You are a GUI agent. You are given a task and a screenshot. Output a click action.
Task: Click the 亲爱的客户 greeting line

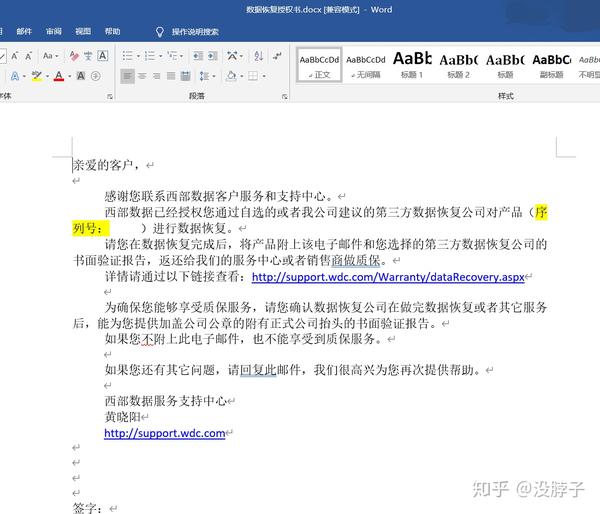click(106, 165)
